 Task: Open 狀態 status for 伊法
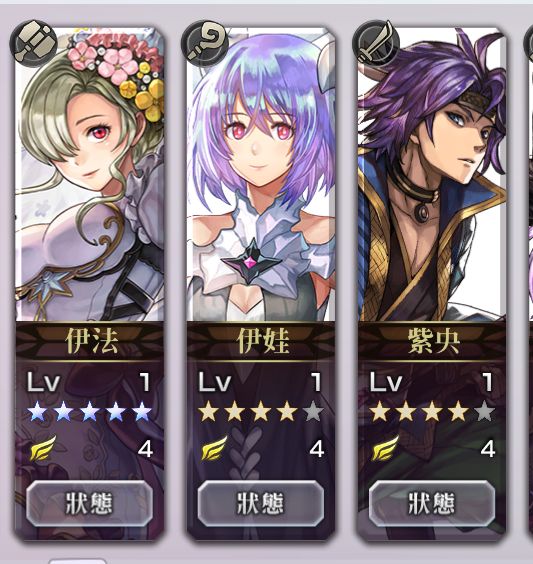pos(89,503)
